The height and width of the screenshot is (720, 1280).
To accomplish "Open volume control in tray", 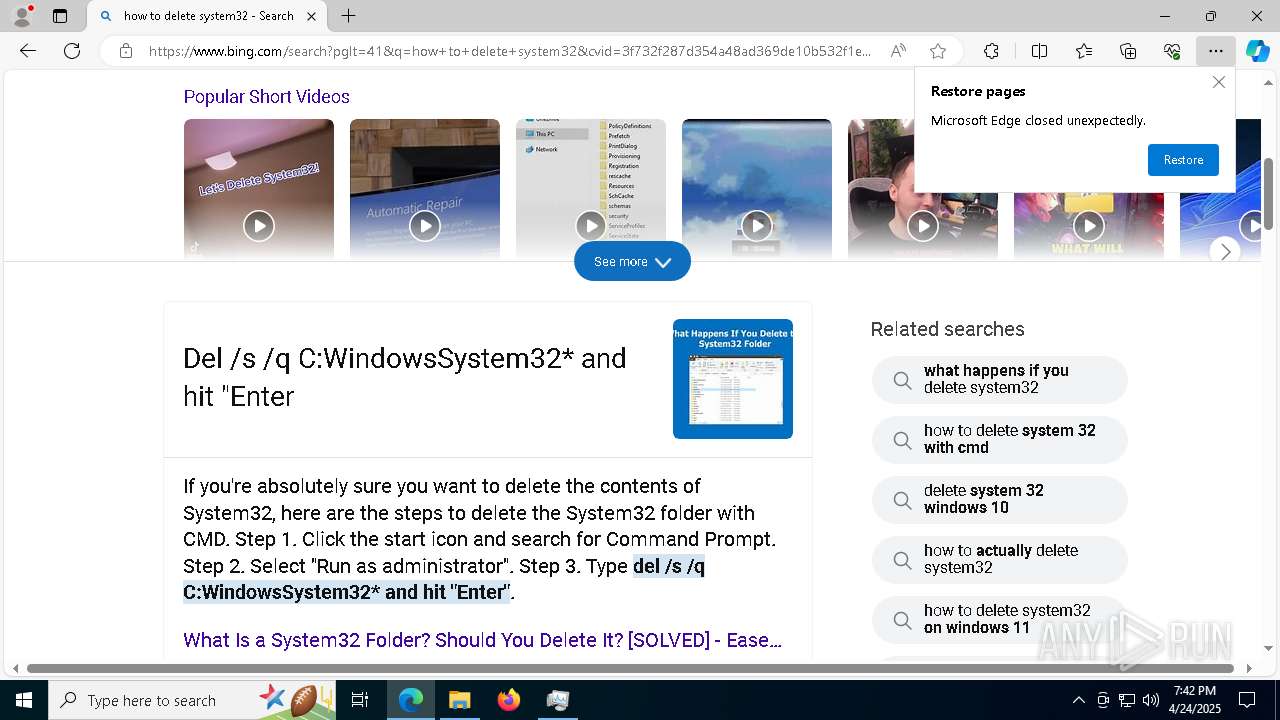I will (x=1151, y=700).
